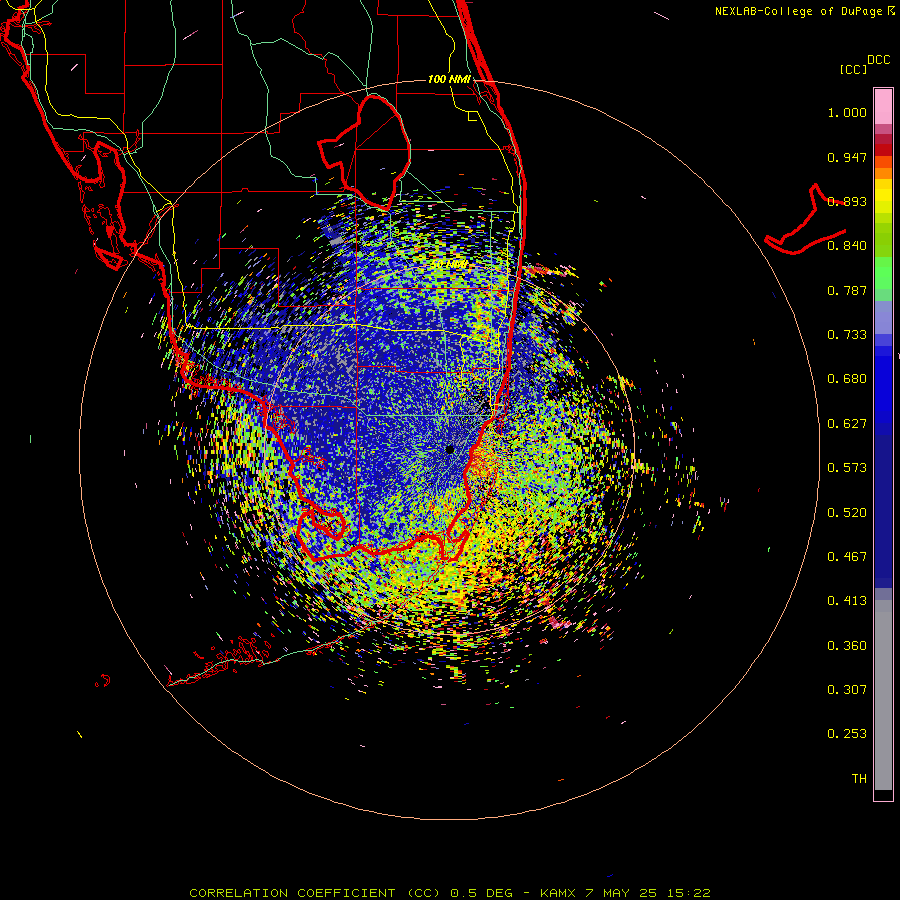Screen dimensions: 900x900
Task: Select the 0.307 scale value
Action: (847, 690)
